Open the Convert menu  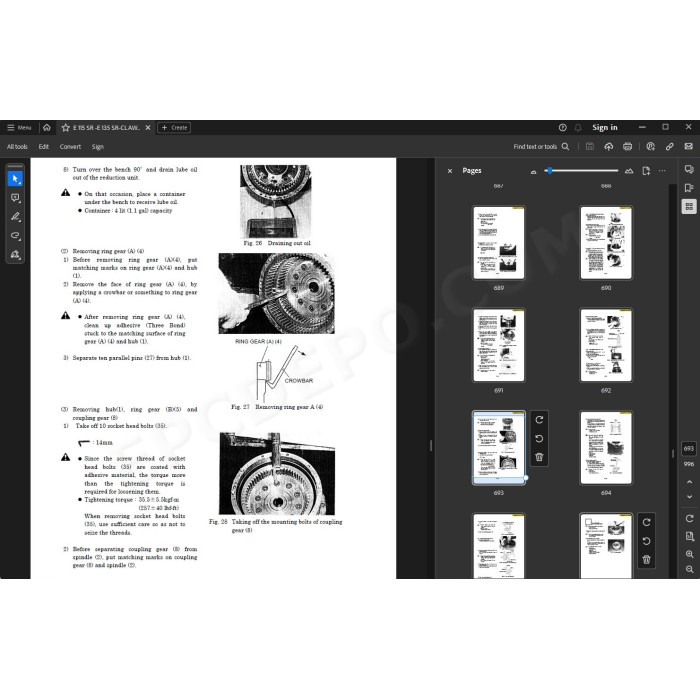[70, 146]
